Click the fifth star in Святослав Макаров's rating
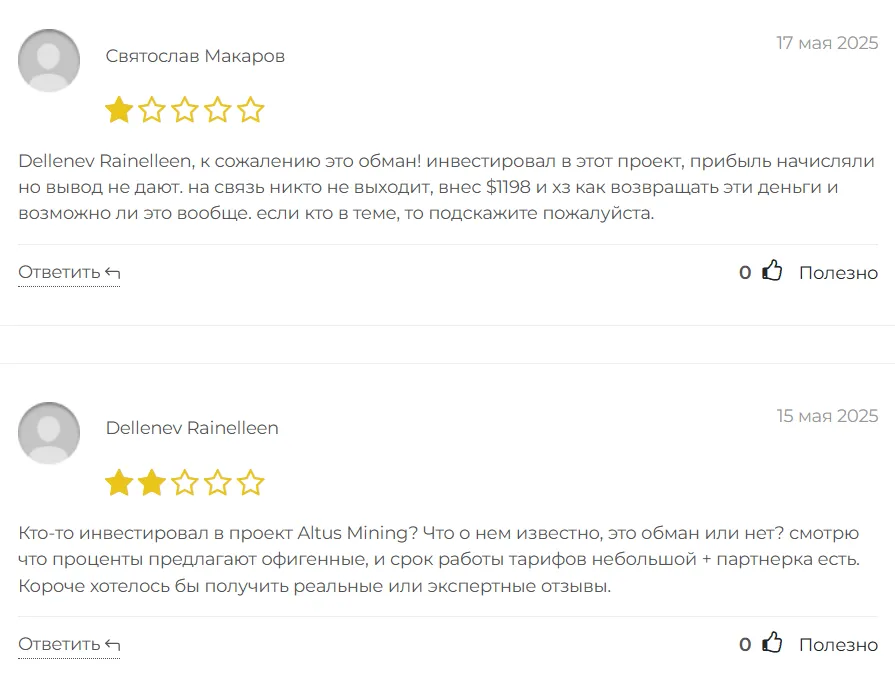 [251, 110]
